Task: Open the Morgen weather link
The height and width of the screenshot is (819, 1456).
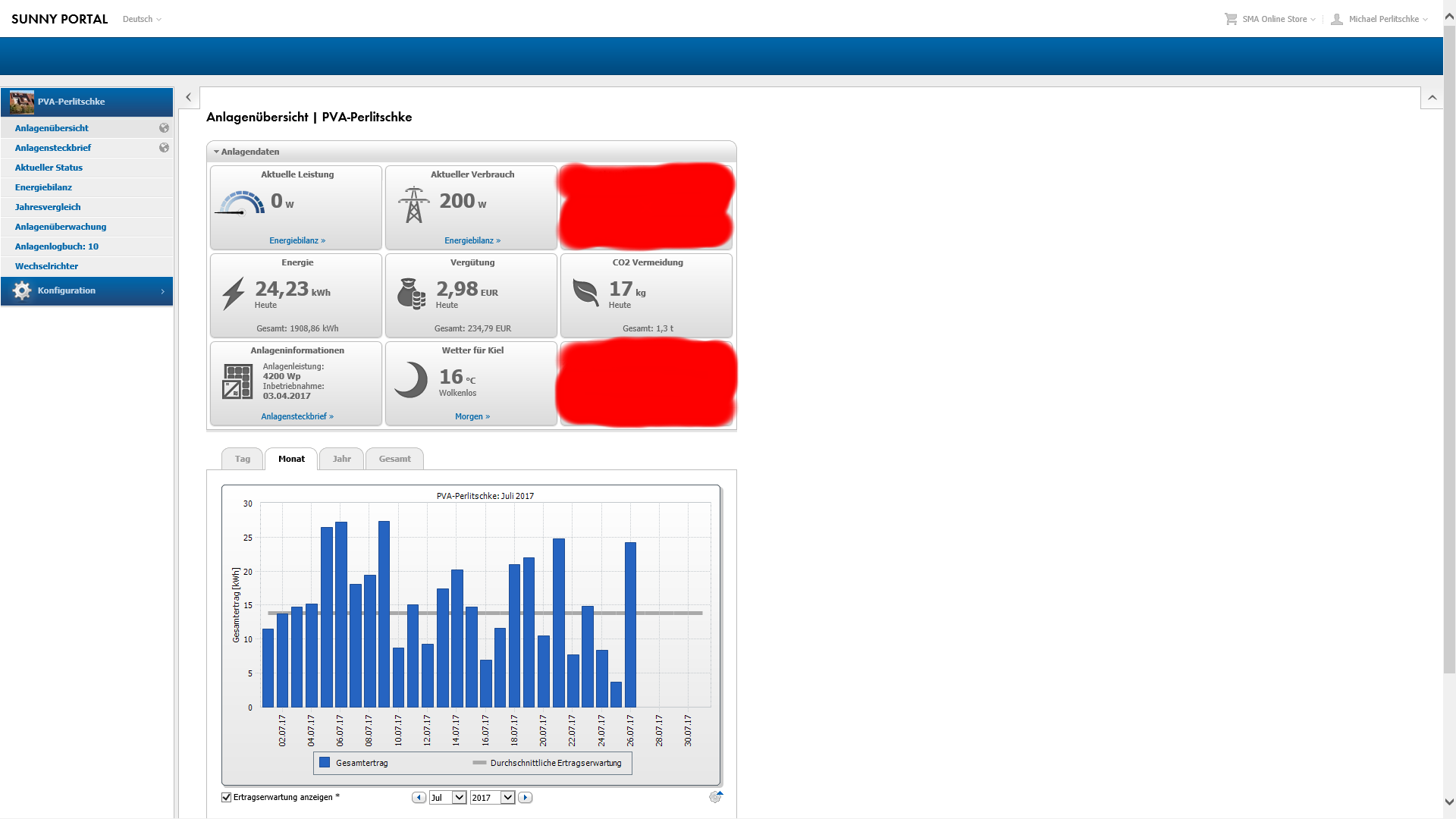Action: (x=472, y=416)
